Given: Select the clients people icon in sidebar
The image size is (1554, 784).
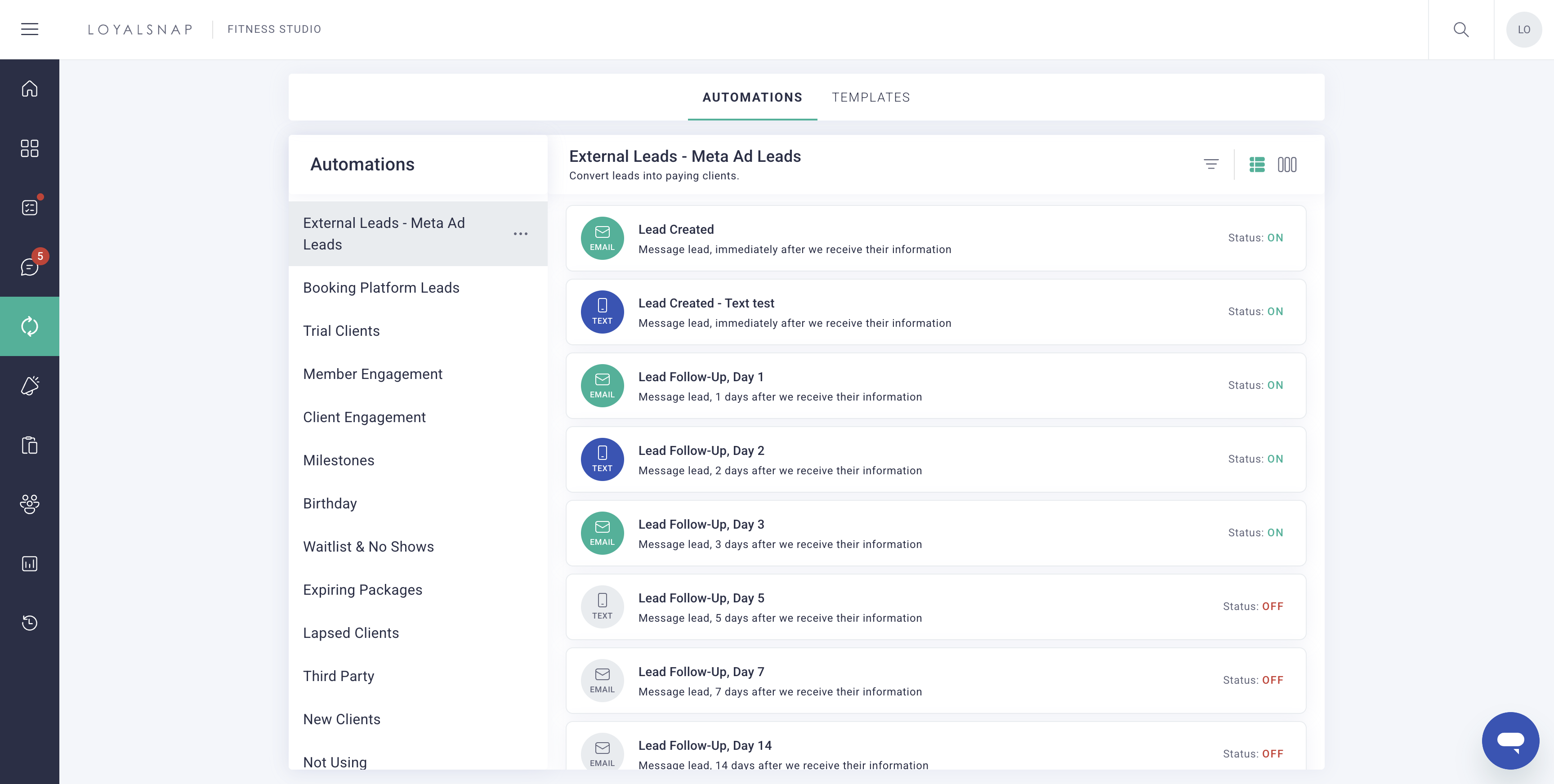Looking at the screenshot, I should [30, 504].
